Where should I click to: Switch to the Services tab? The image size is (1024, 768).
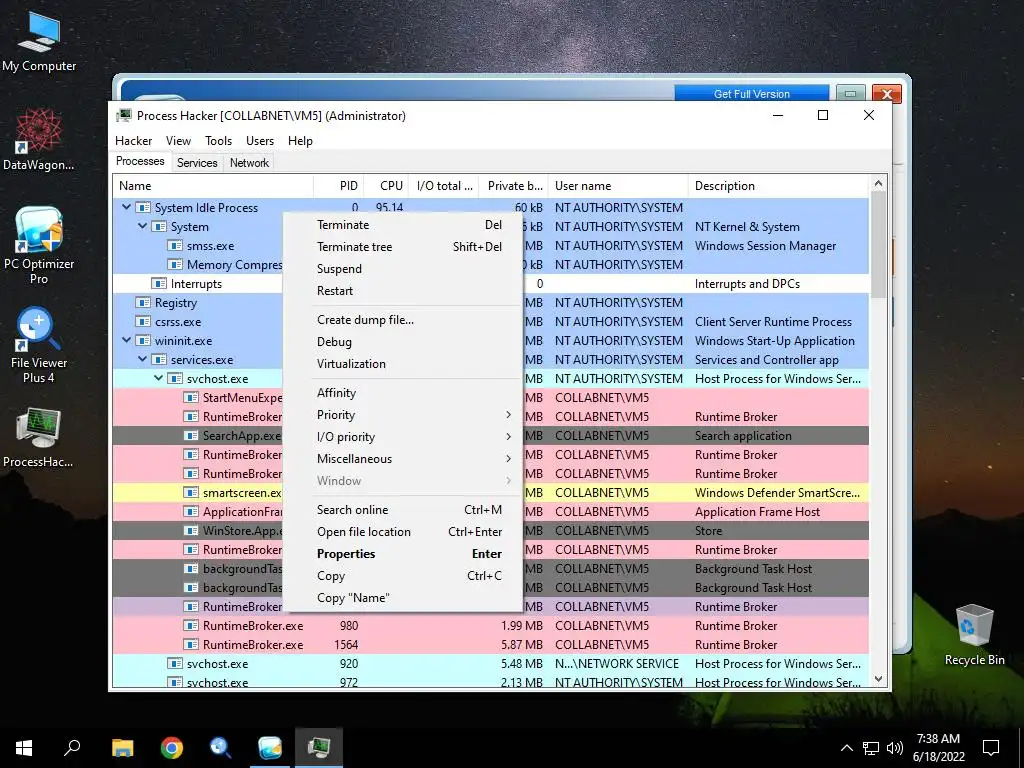pyautogui.click(x=197, y=163)
